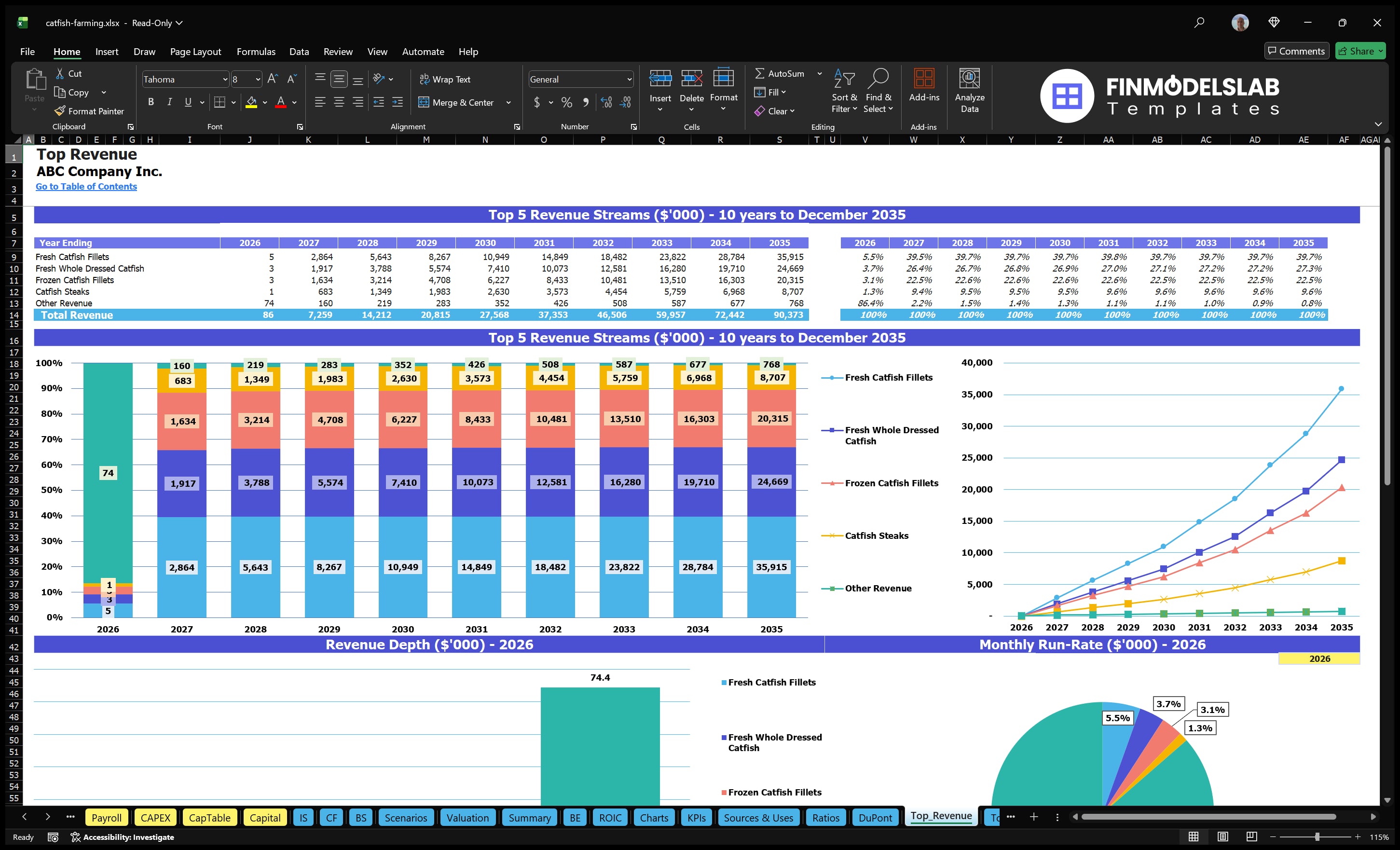Switch to the Formulas ribbon tab
This screenshot has width=1400, height=850.
pos(255,52)
